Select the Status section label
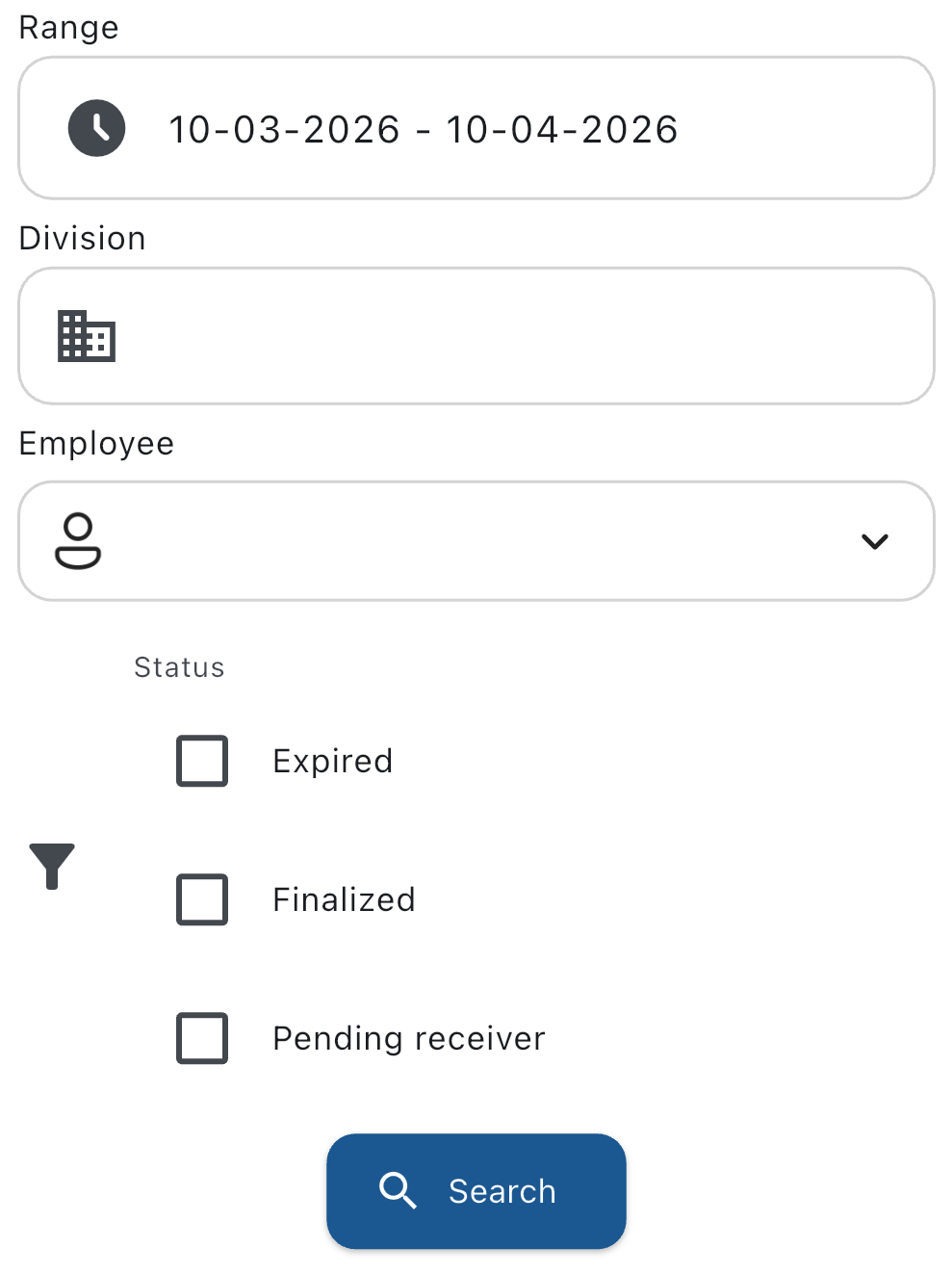 tap(178, 666)
